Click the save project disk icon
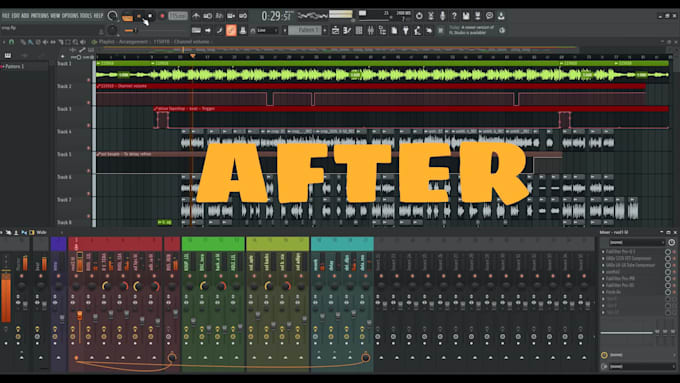 pyautogui.click(x=466, y=16)
